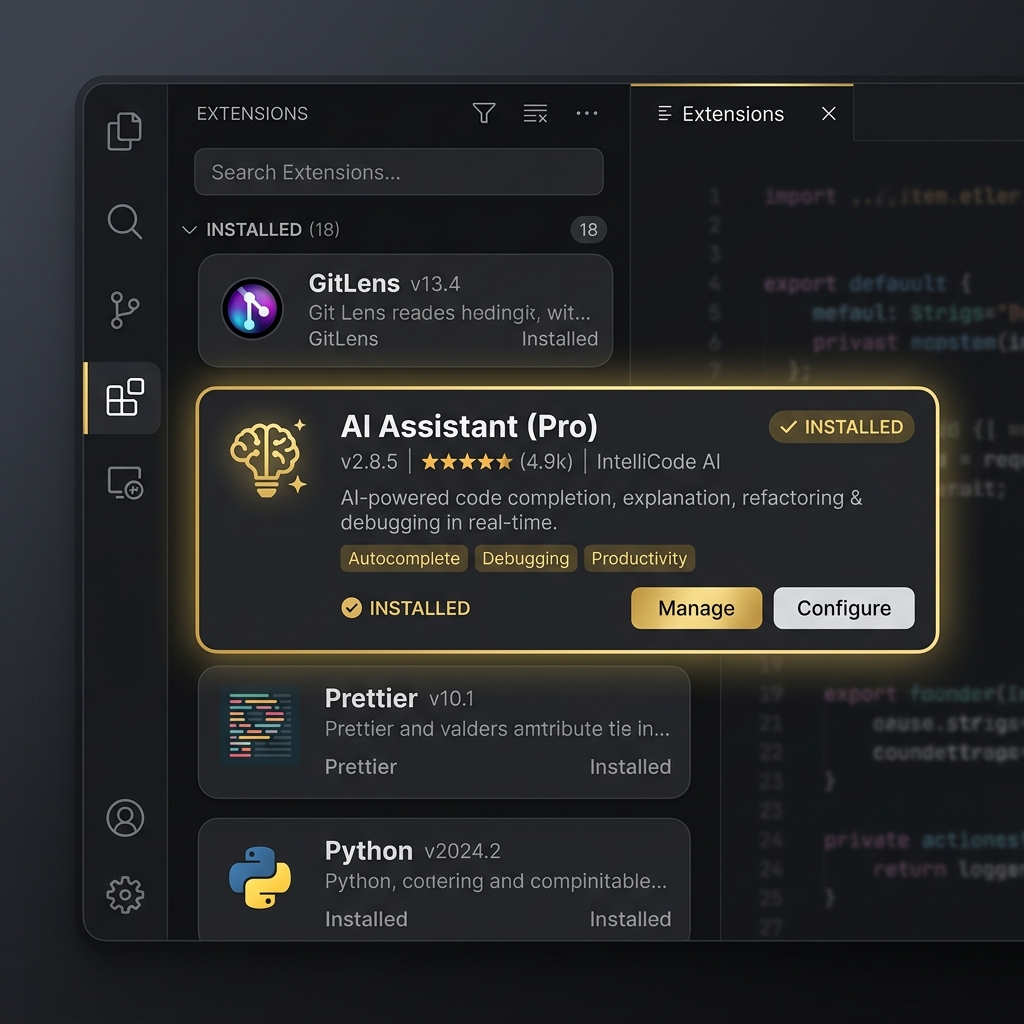
Task: Close the Extensions editor tab
Action: tap(829, 114)
